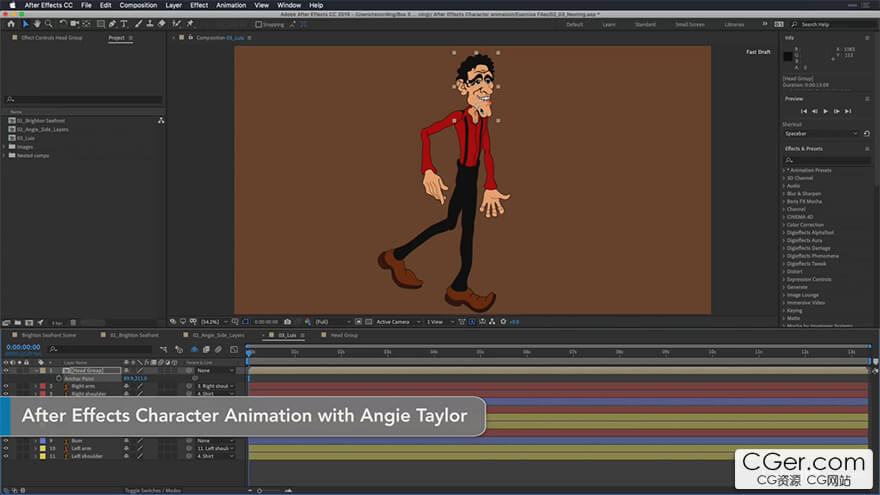Open the Composition menu
This screenshot has width=880, height=495.
tap(138, 5)
